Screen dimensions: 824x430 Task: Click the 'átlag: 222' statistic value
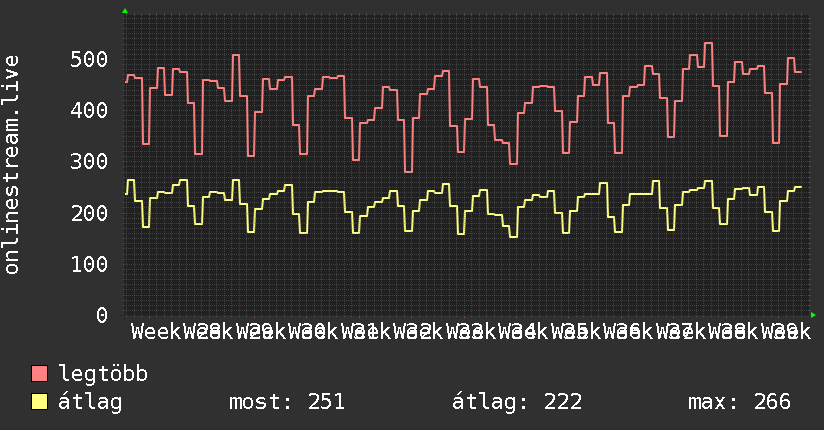[x=517, y=403]
